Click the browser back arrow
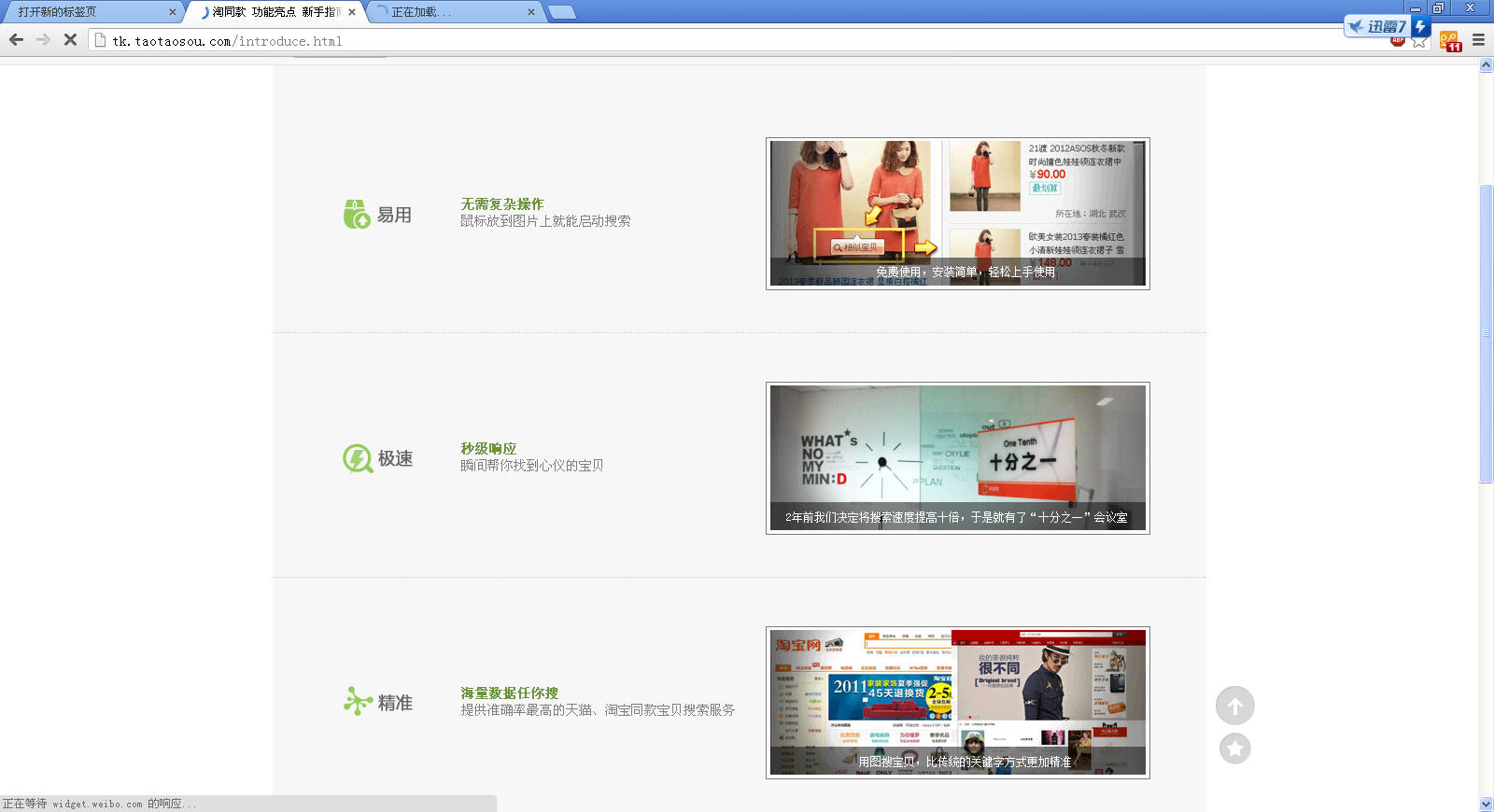1494x812 pixels. click(x=16, y=40)
